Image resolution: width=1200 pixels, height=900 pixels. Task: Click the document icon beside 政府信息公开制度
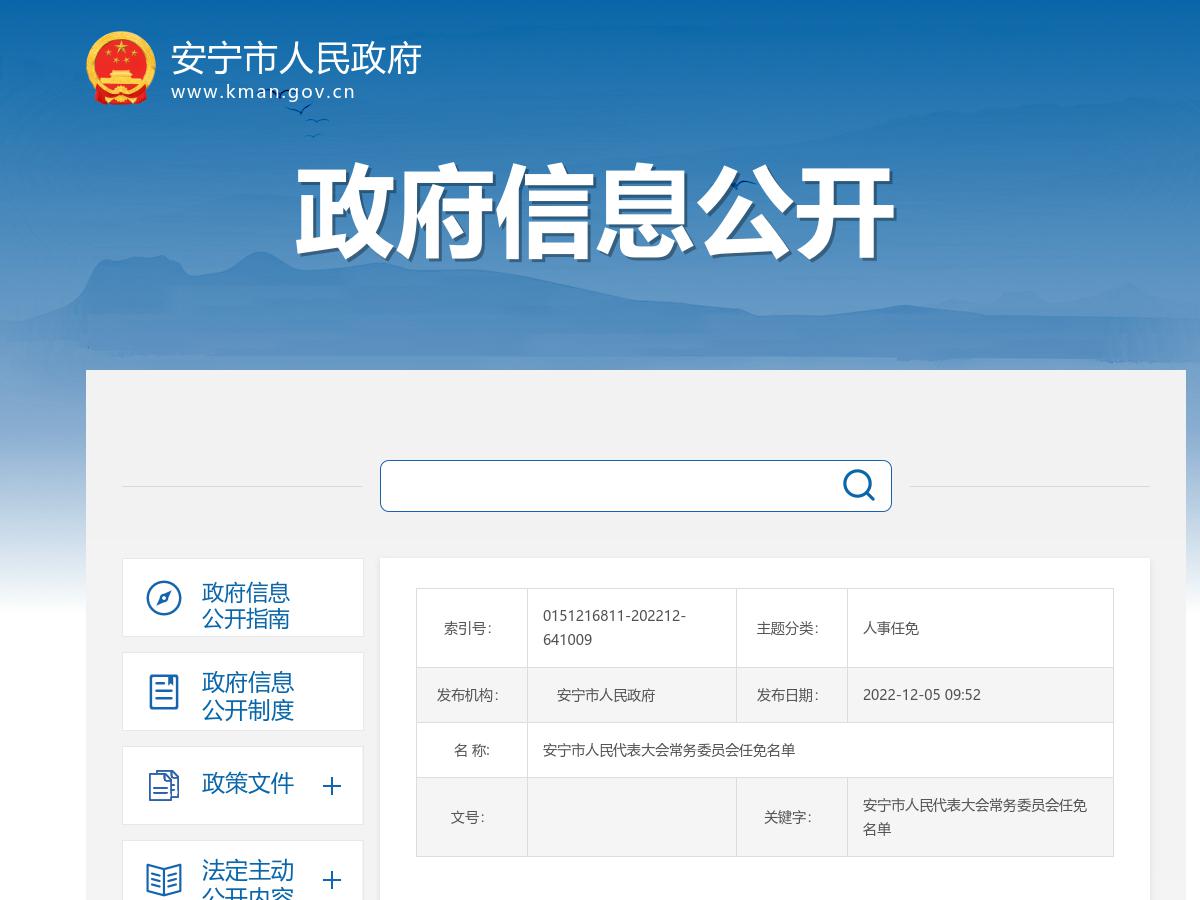(164, 692)
